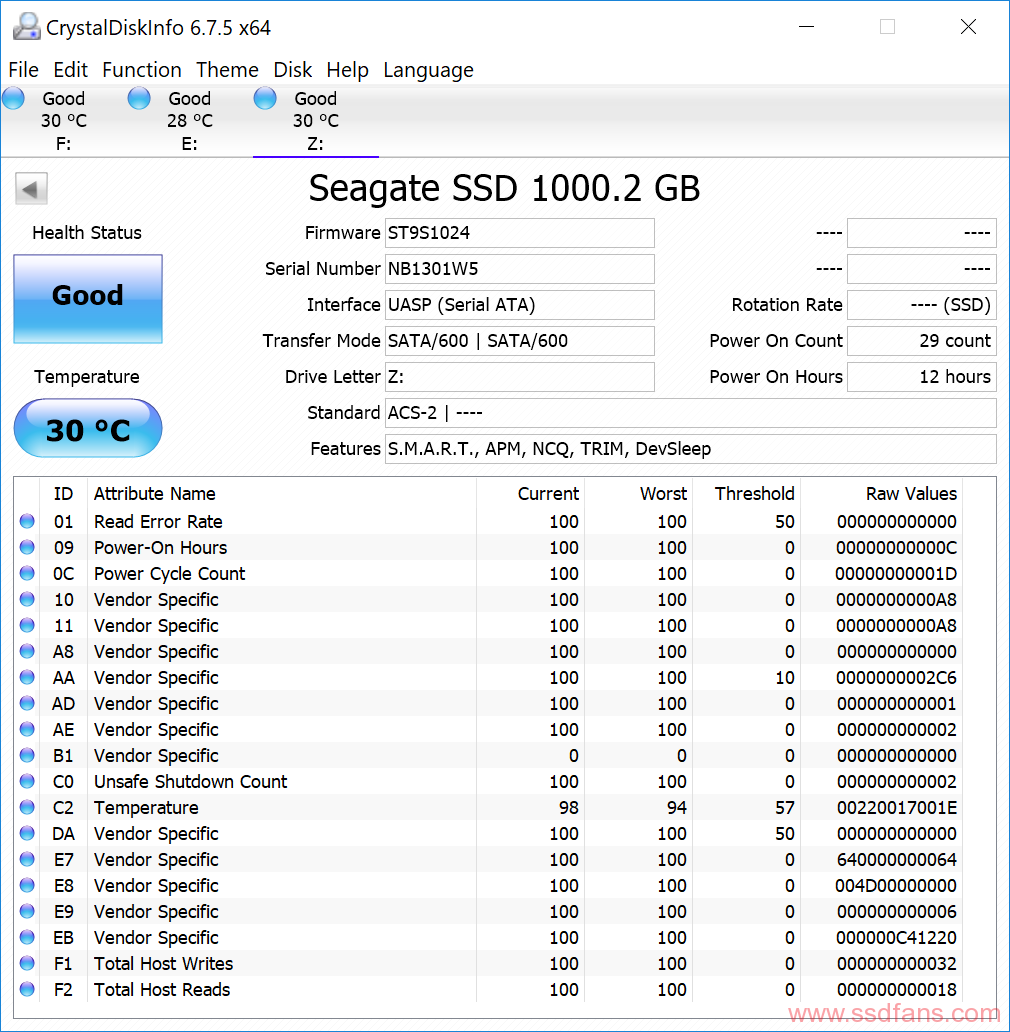Click the status orb for Total Host Writes
The height and width of the screenshot is (1032, 1010).
27,963
